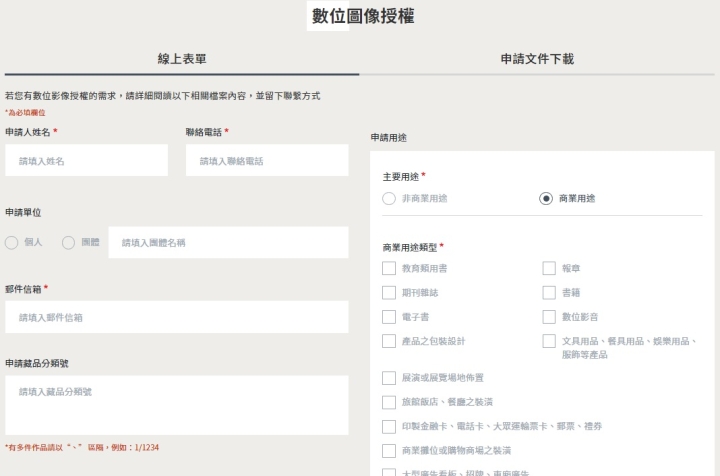This screenshot has width=720, height=476.
Task: Switch to the 線上表單 tab
Action: click(181, 59)
